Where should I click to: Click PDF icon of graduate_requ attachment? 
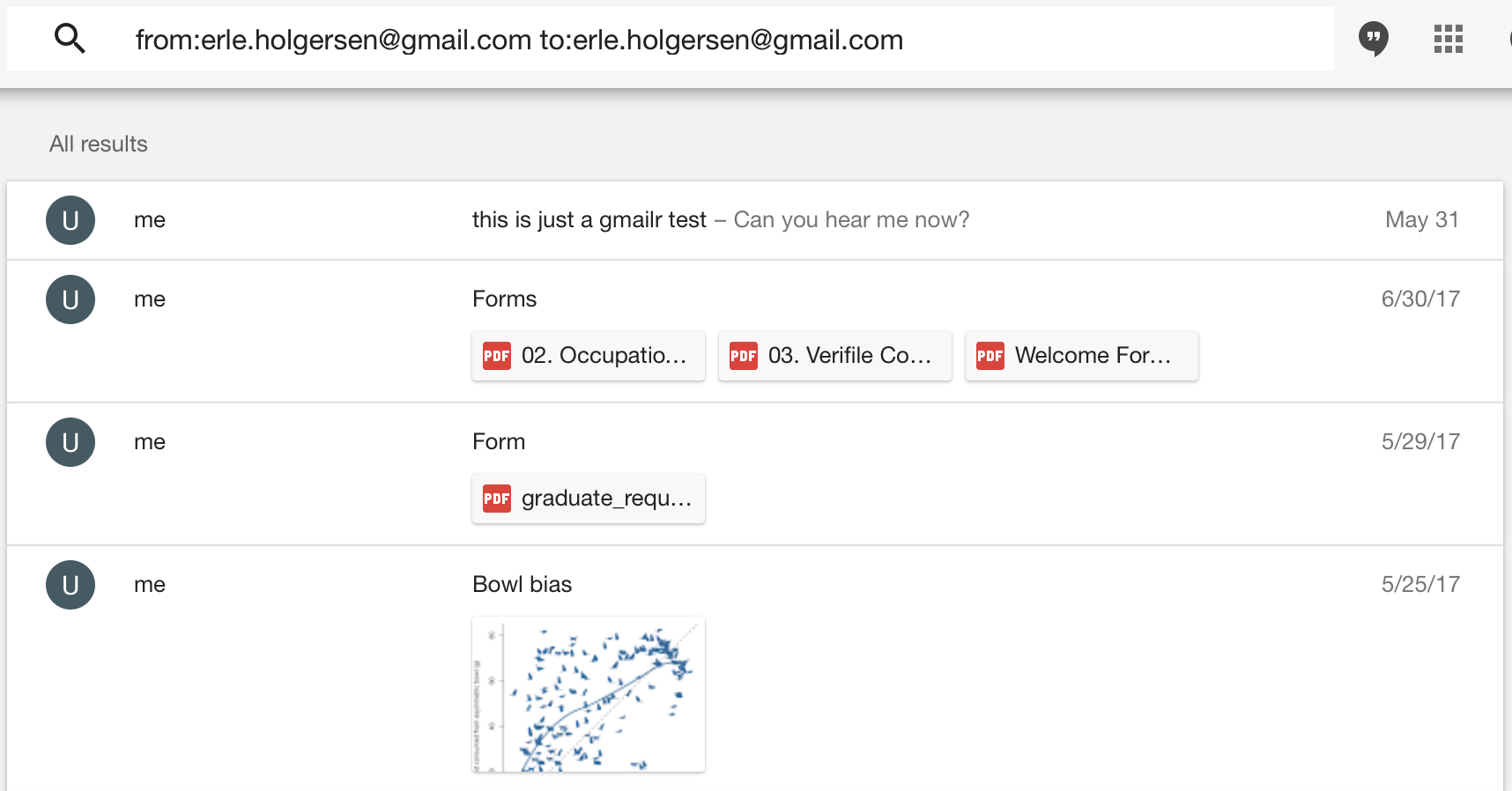coord(497,499)
